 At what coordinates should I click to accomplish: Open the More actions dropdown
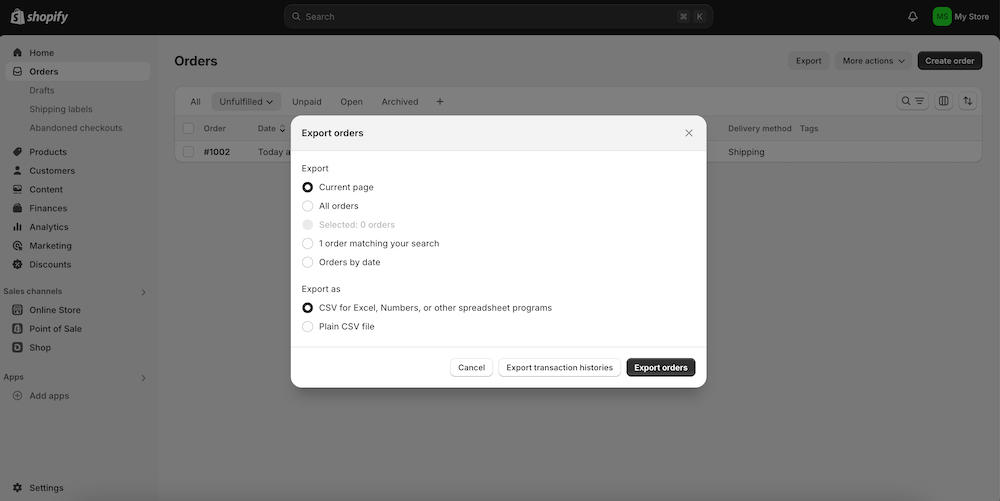(x=874, y=61)
